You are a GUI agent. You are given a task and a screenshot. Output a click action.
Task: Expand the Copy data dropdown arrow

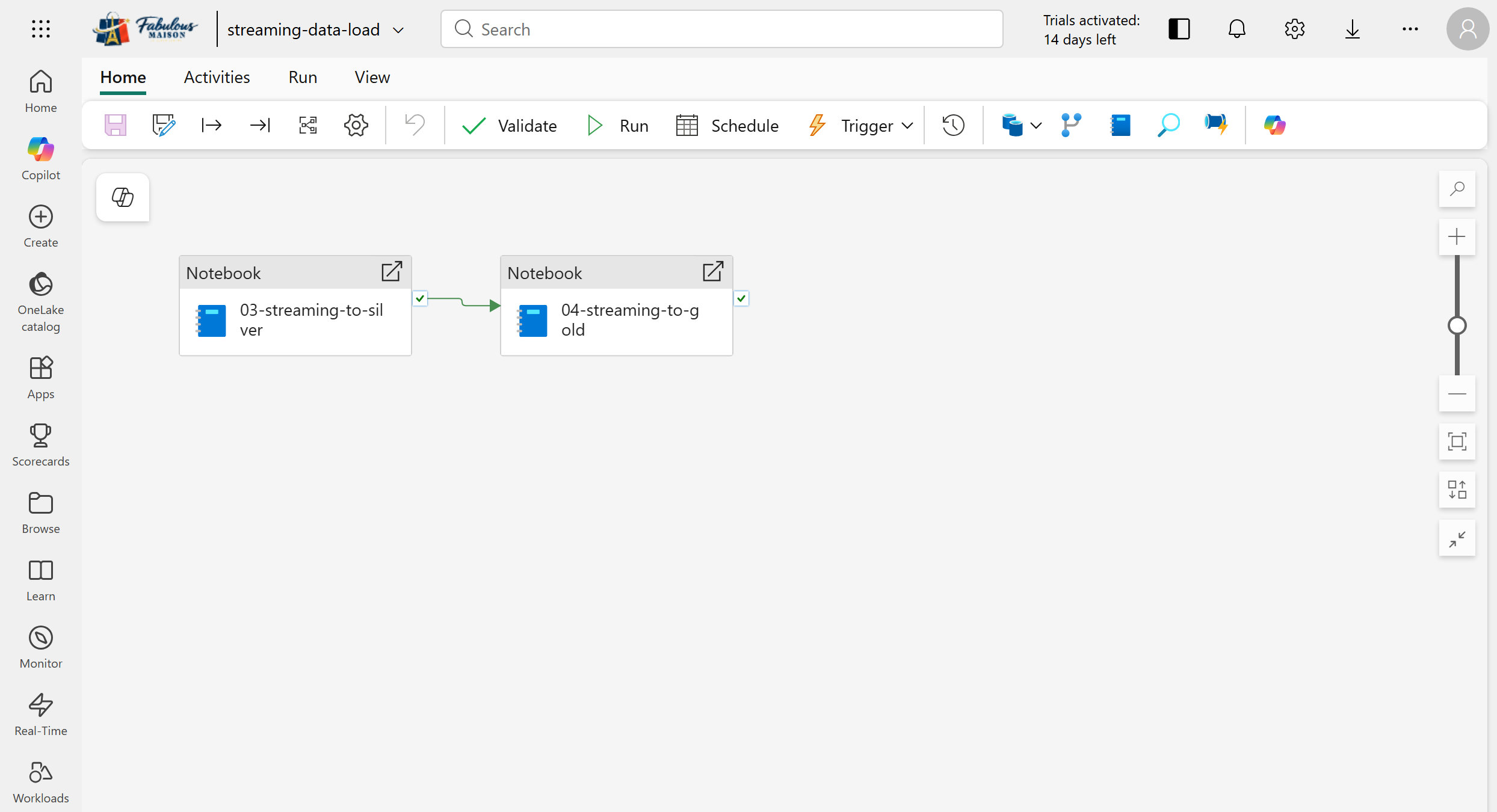pyautogui.click(x=1036, y=126)
